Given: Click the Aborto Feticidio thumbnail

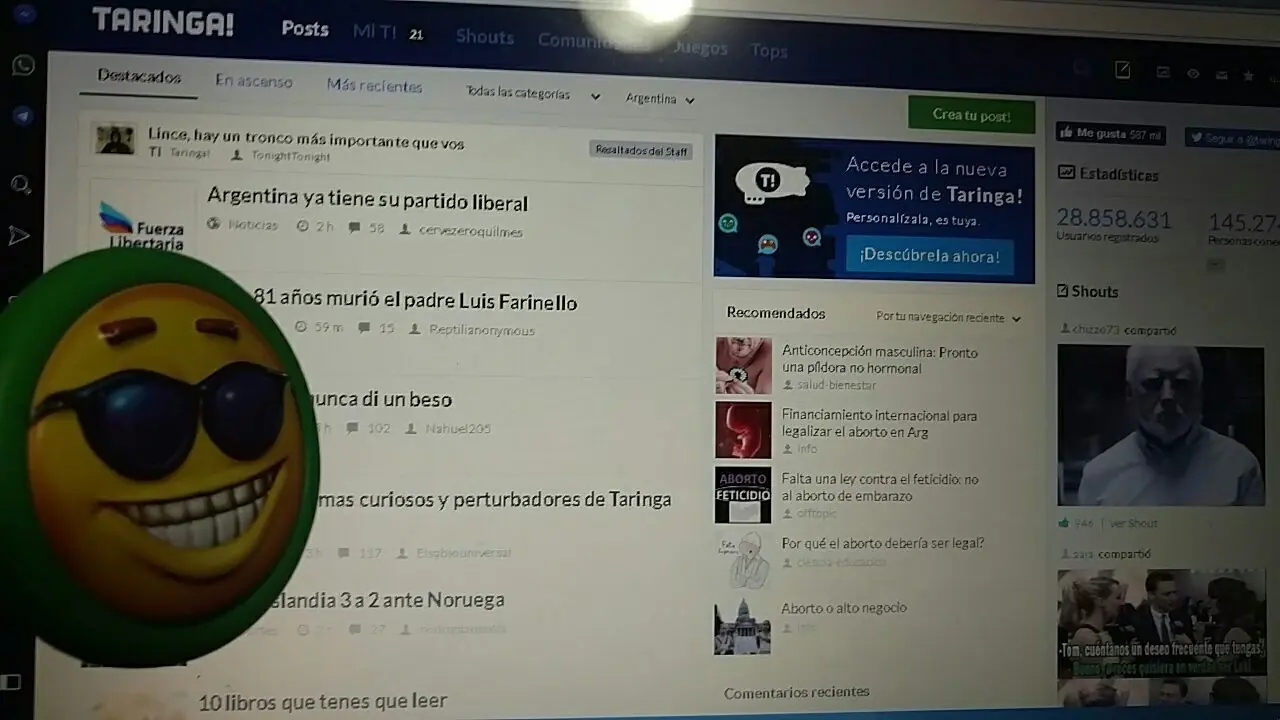Looking at the screenshot, I should click(743, 494).
